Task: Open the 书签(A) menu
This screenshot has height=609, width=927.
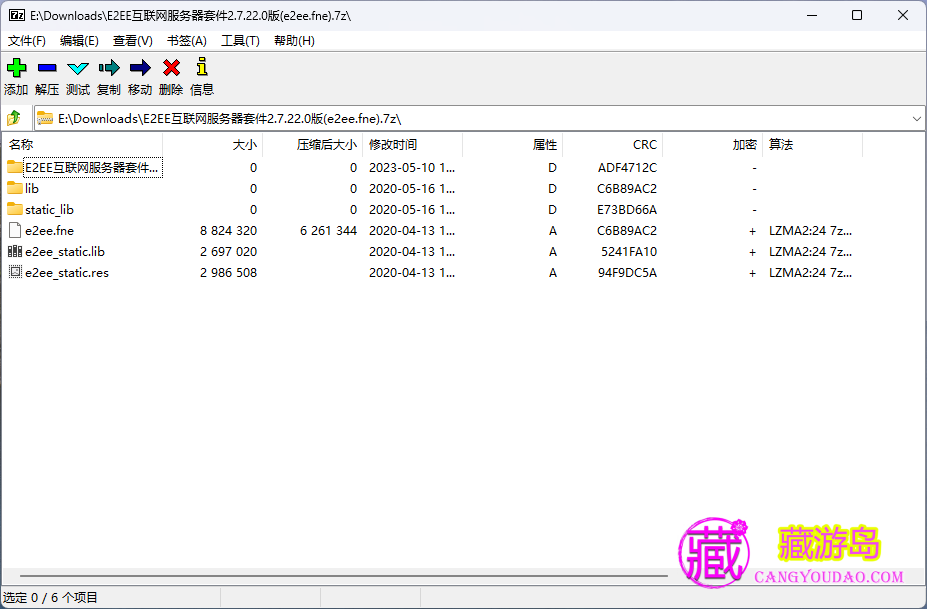Action: [x=187, y=41]
